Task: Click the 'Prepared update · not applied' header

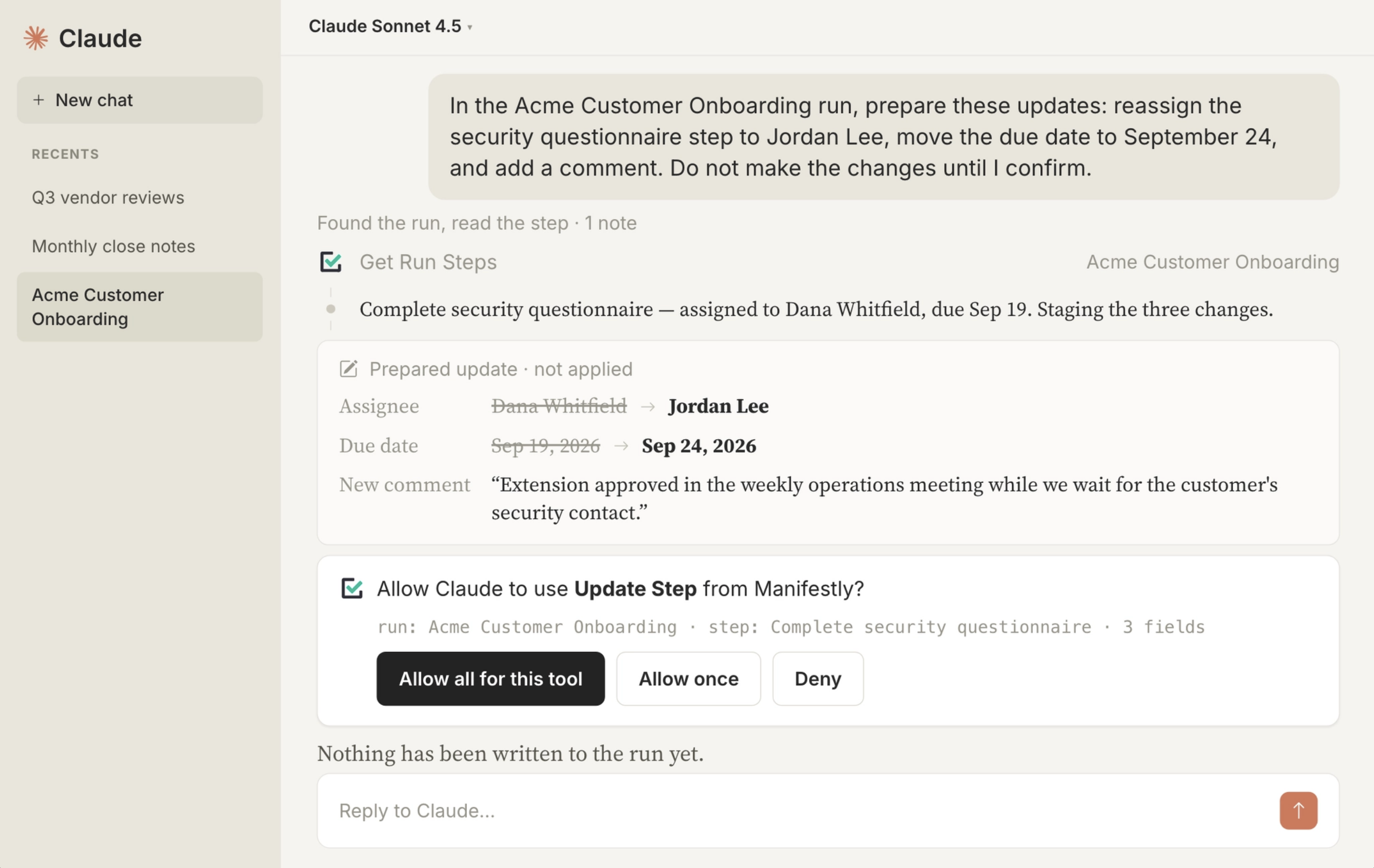Action: (501, 369)
